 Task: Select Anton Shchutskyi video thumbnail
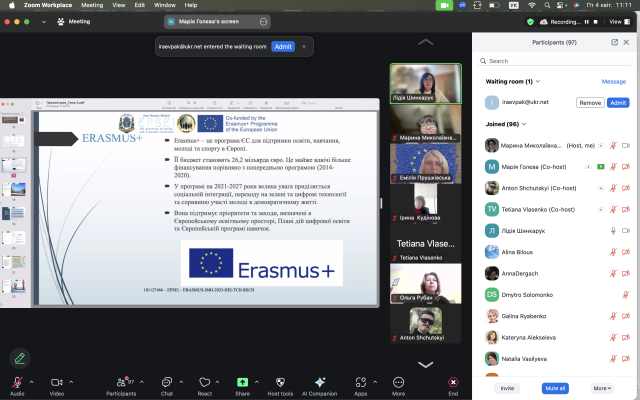click(426, 324)
